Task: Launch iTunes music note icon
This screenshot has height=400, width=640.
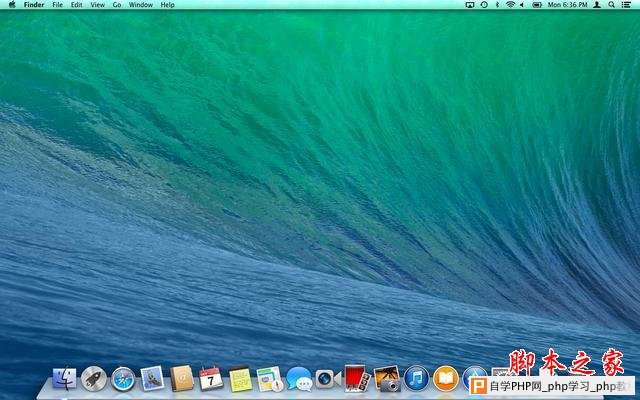Action: coord(416,378)
